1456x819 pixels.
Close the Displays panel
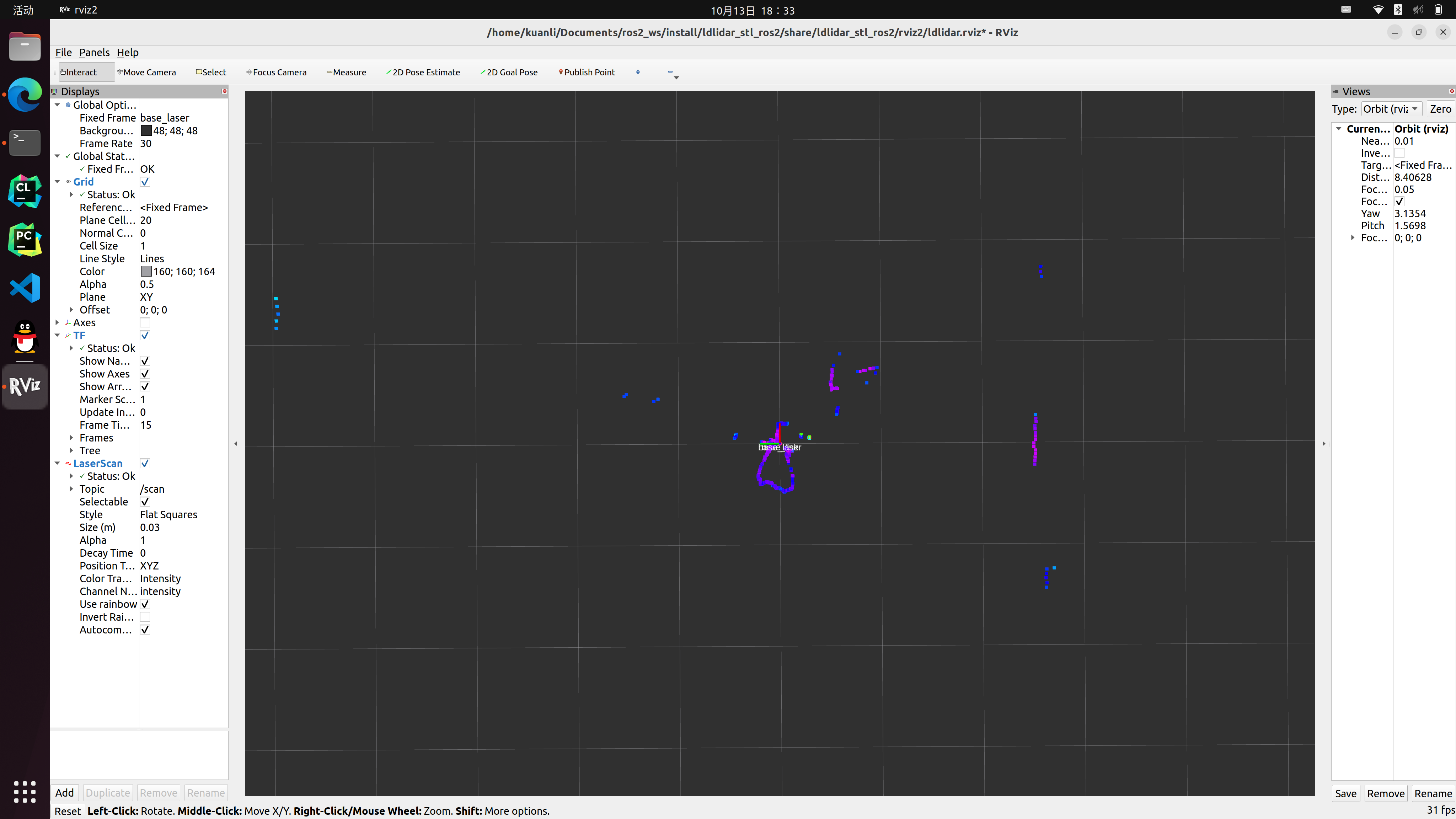tap(224, 91)
